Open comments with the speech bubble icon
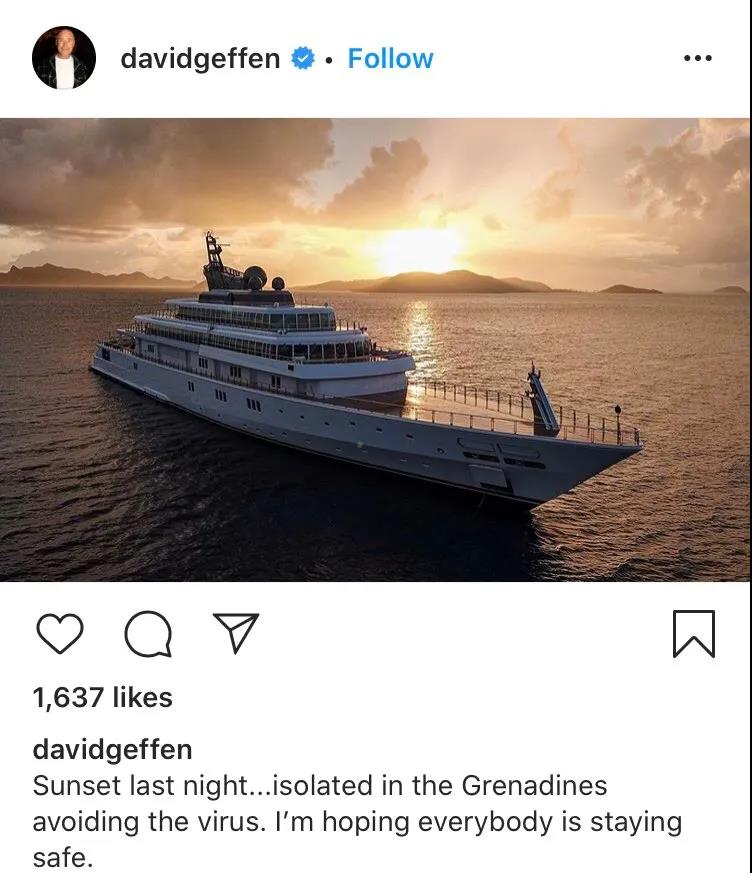 148,634
